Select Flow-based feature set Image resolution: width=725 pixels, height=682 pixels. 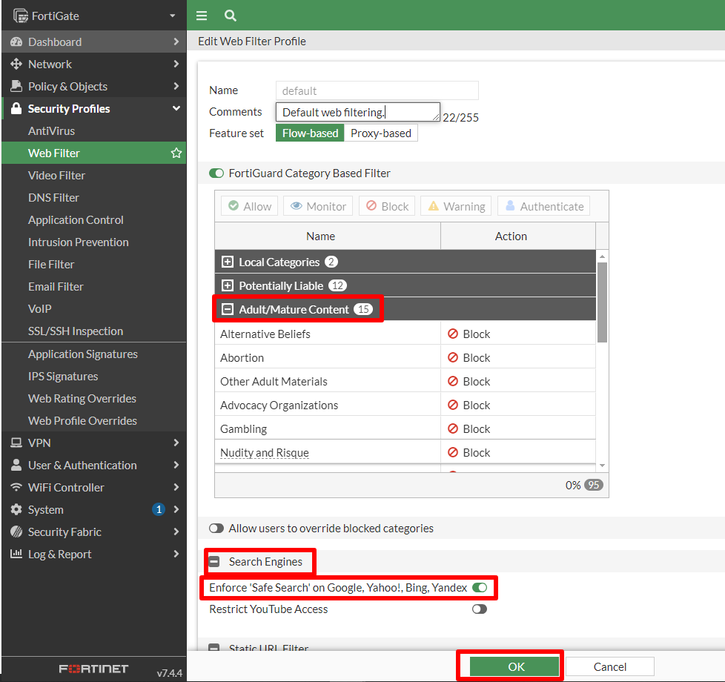[310, 133]
